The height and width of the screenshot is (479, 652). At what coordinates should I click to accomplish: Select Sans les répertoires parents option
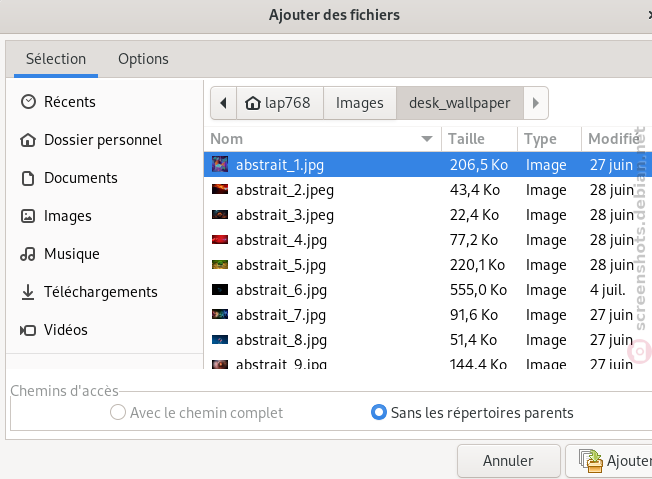pyautogui.click(x=472, y=413)
